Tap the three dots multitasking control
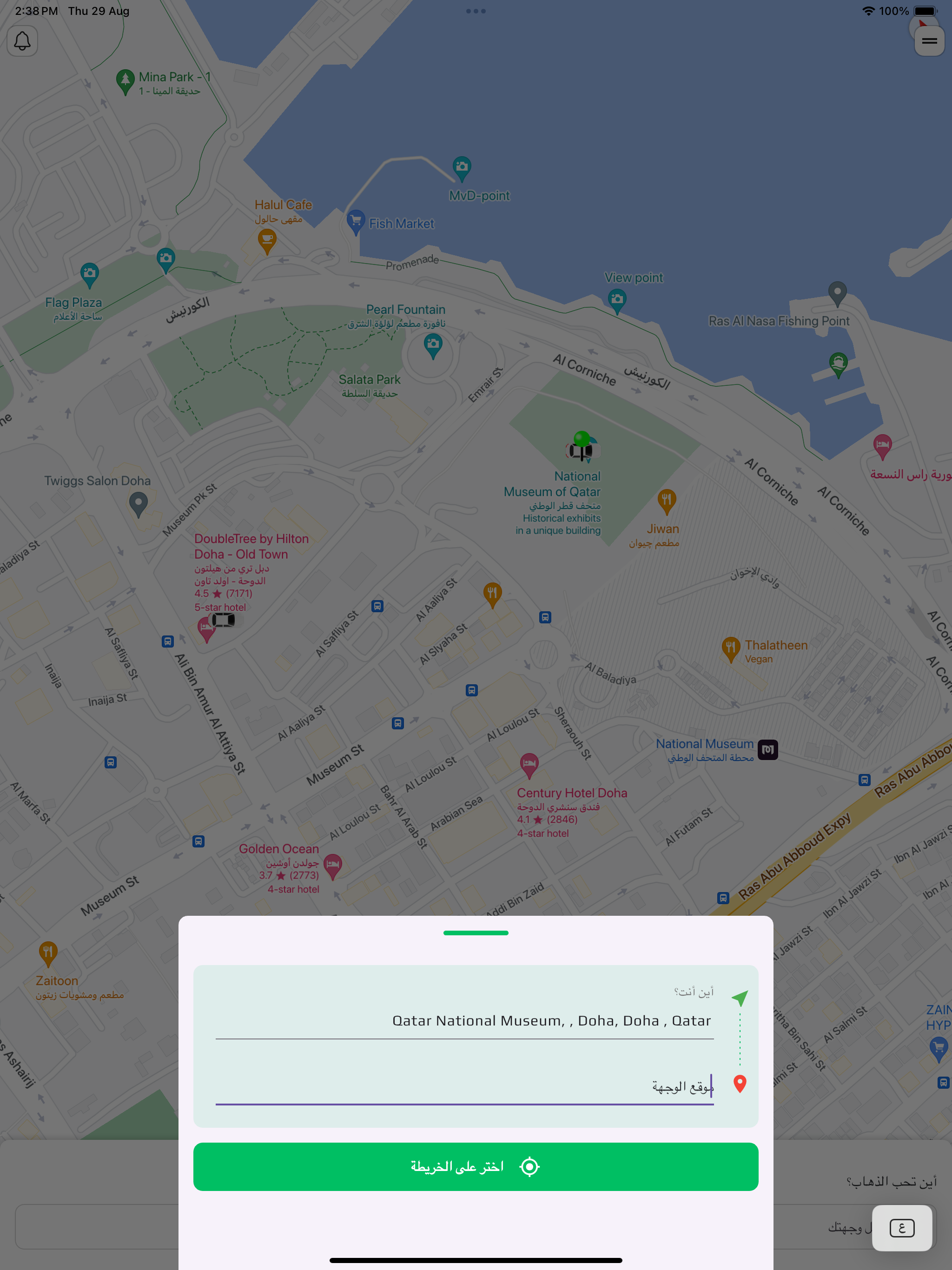Screen dimensions: 952x1270 pos(476,11)
